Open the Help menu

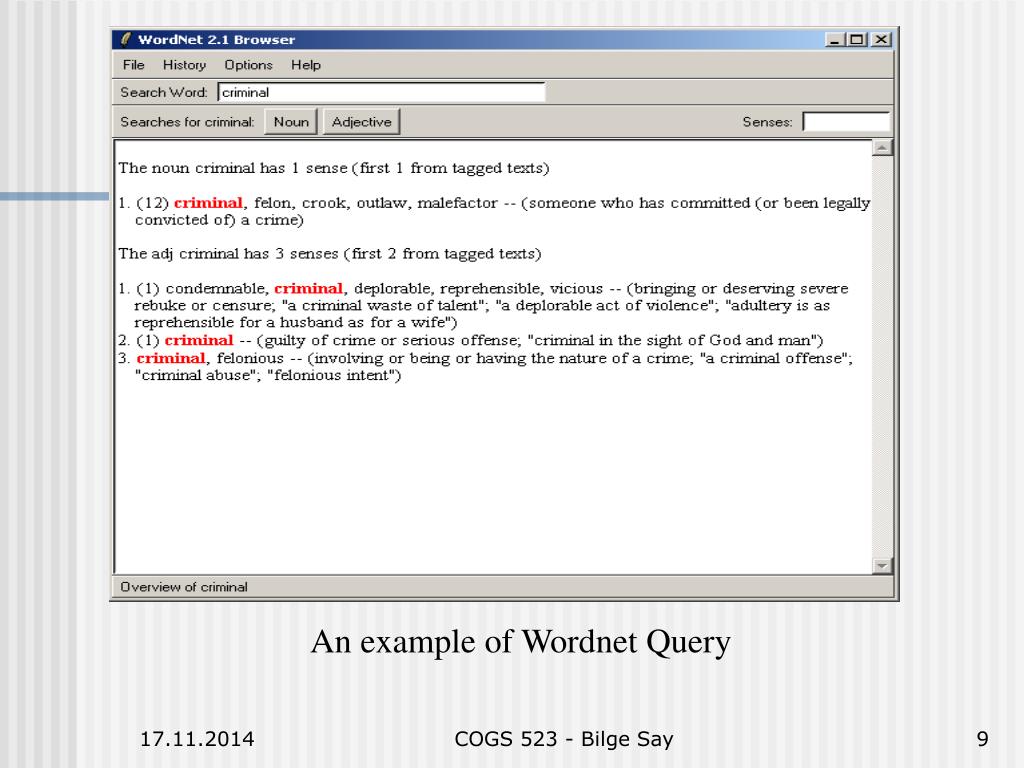(306, 65)
